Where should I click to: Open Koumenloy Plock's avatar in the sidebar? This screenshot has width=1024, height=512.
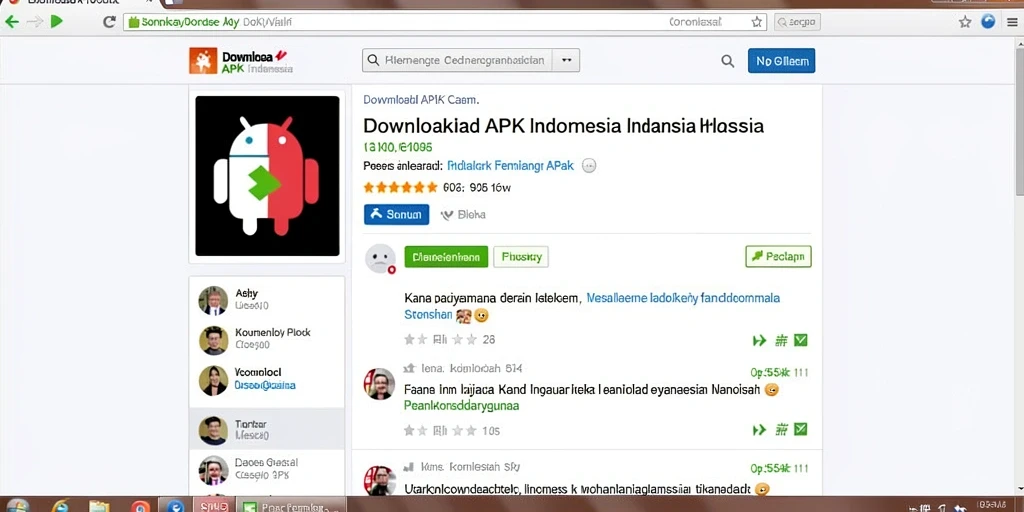(213, 340)
